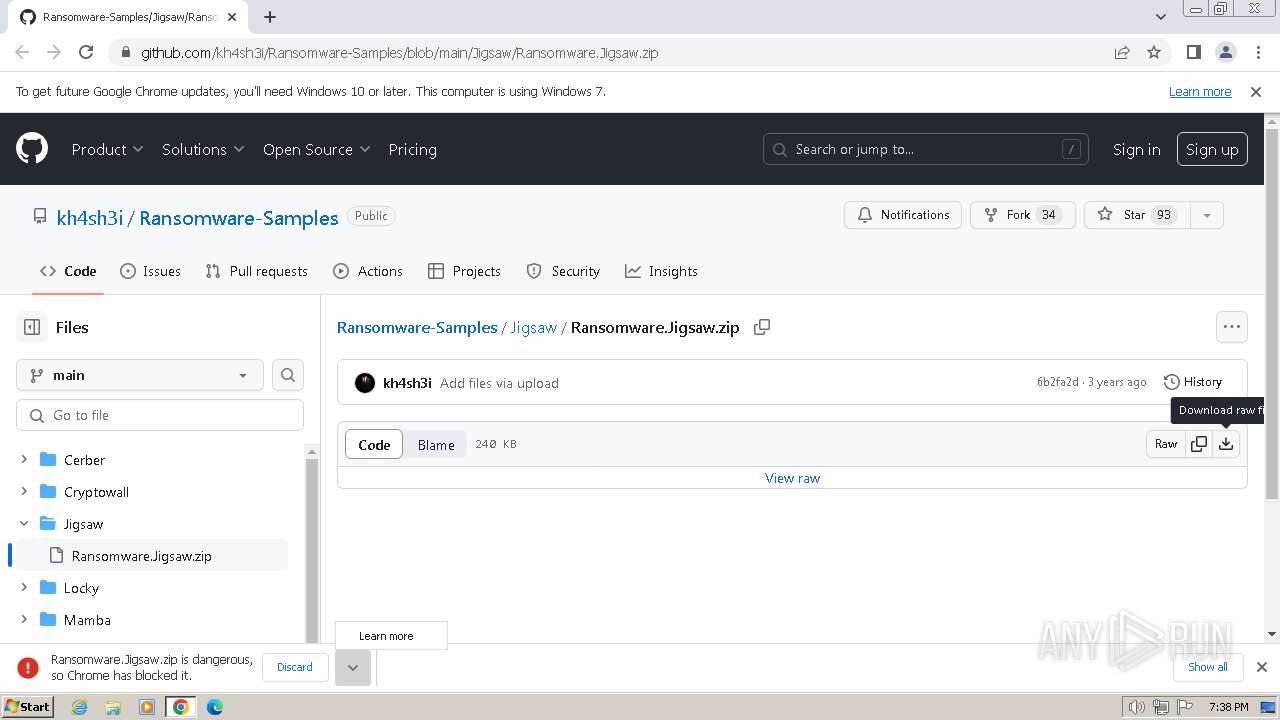Click the Sign up button
The image size is (1280, 720).
point(1212,149)
